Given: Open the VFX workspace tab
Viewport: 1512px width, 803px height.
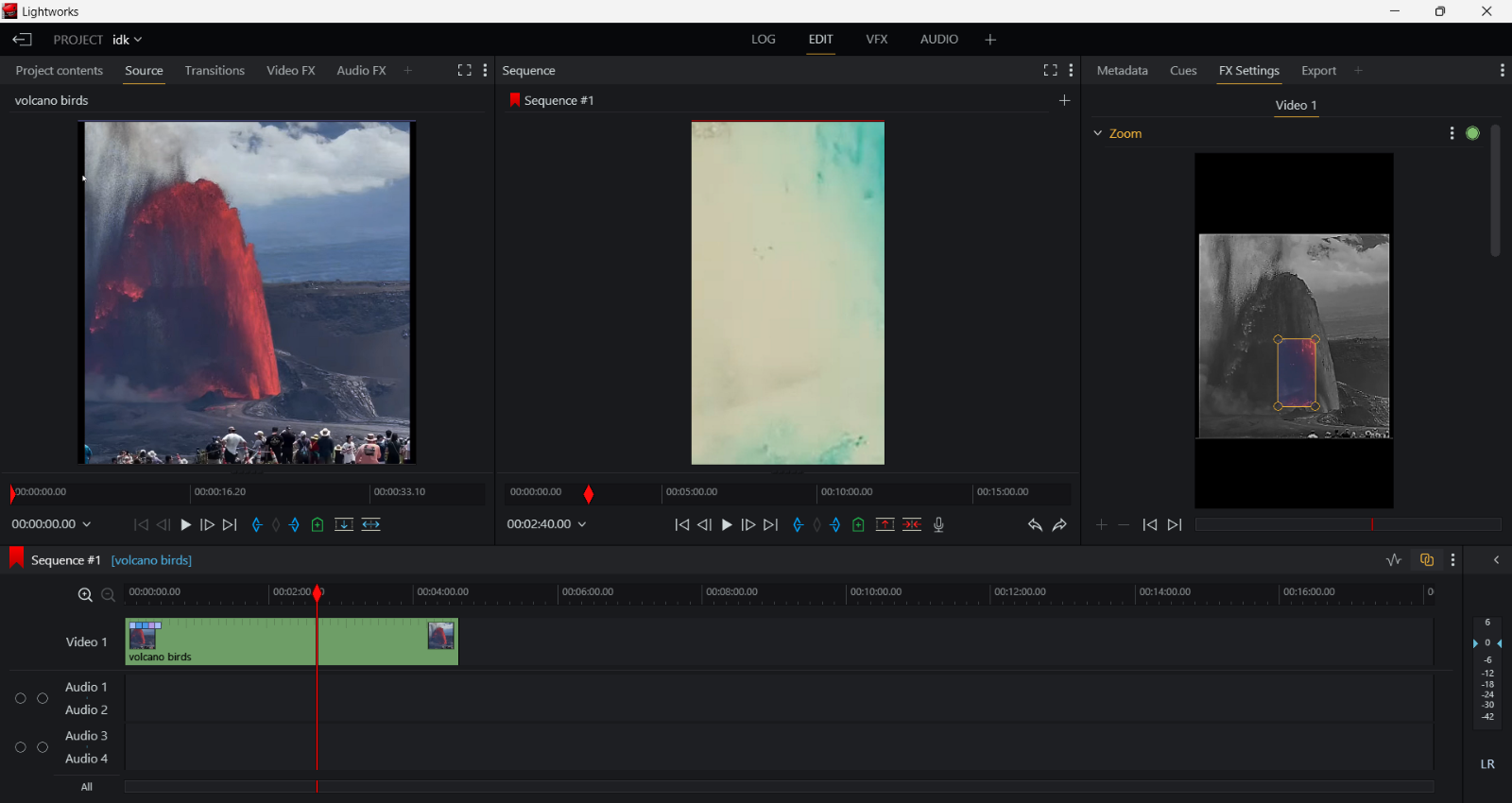Looking at the screenshot, I should coord(877,40).
